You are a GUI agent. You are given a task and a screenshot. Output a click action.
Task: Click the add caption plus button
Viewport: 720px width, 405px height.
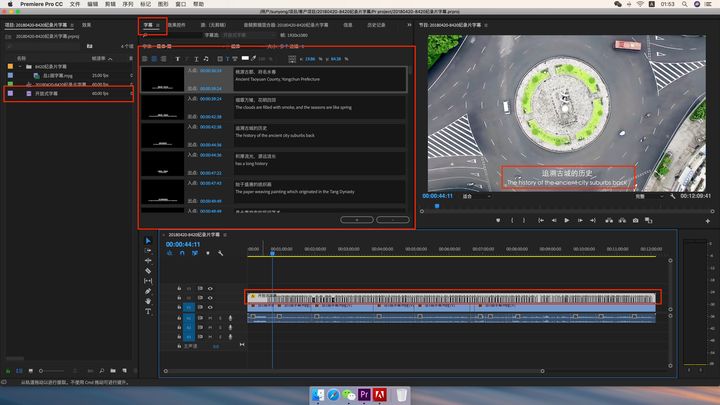click(357, 218)
